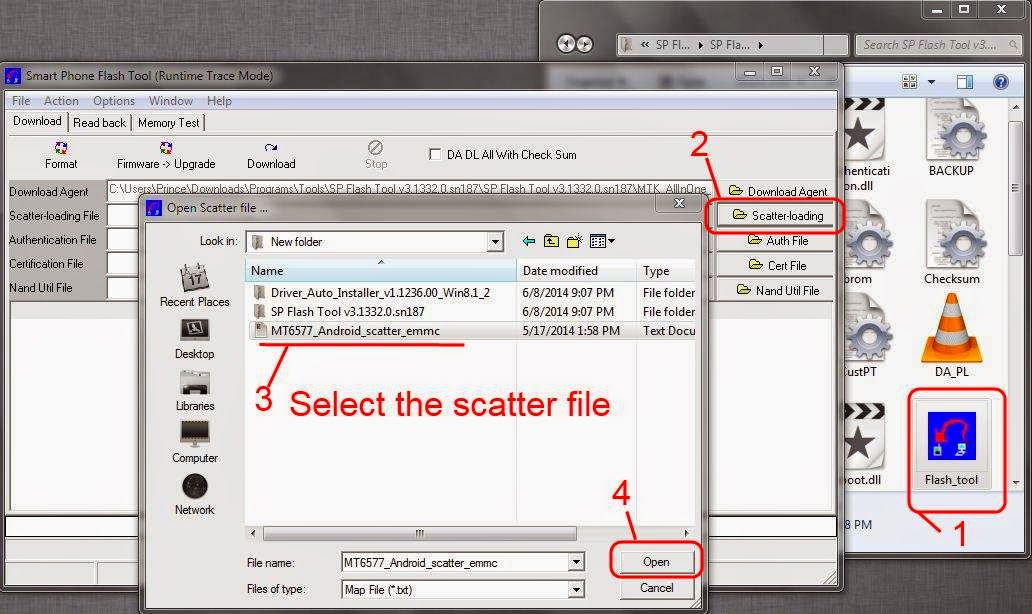Expand the Files of type dropdown

tap(576, 590)
